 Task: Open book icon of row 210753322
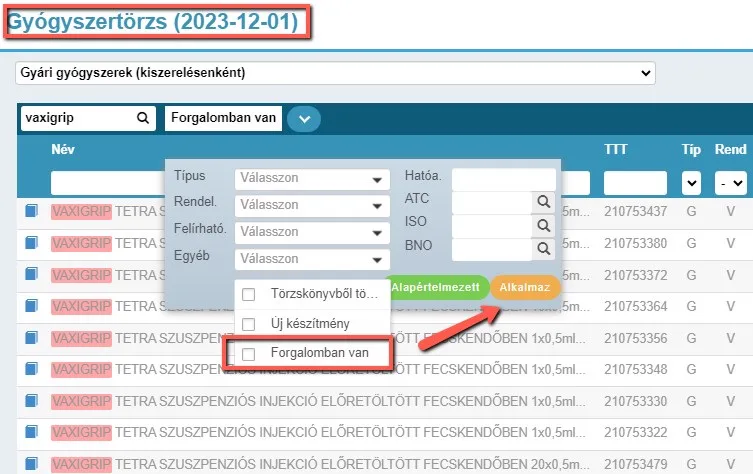coord(31,432)
